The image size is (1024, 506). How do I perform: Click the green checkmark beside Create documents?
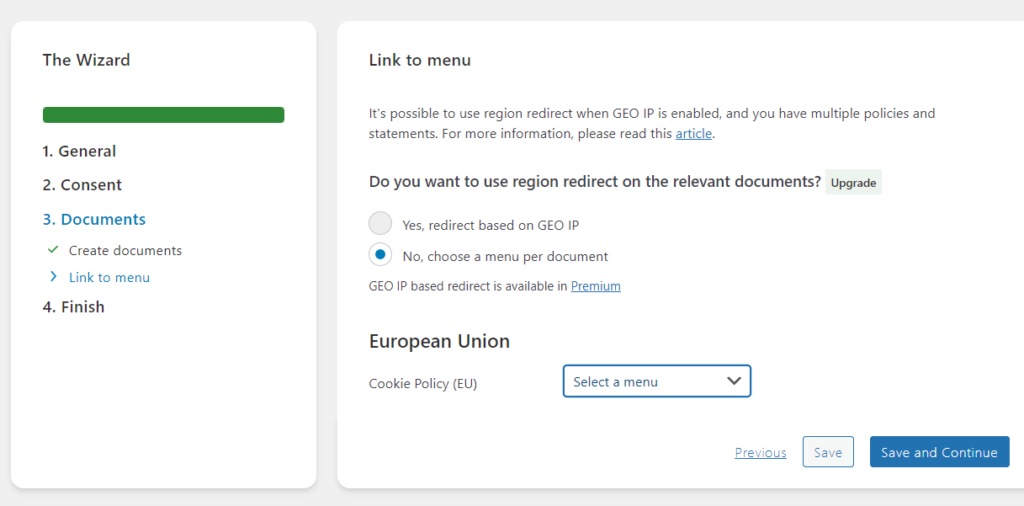[53, 250]
